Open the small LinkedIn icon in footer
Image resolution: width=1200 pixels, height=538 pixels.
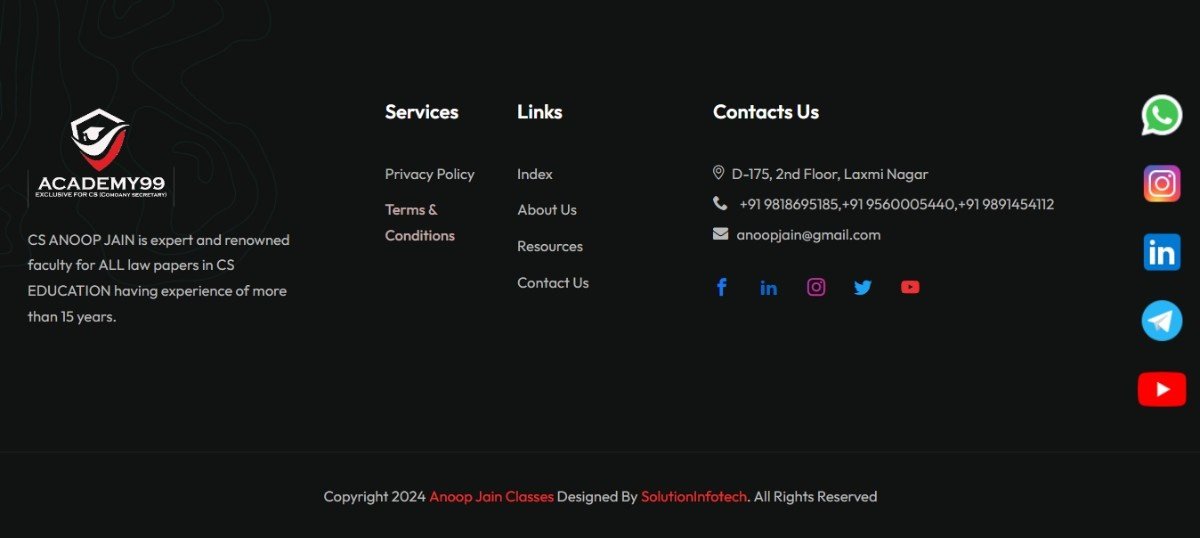(768, 288)
